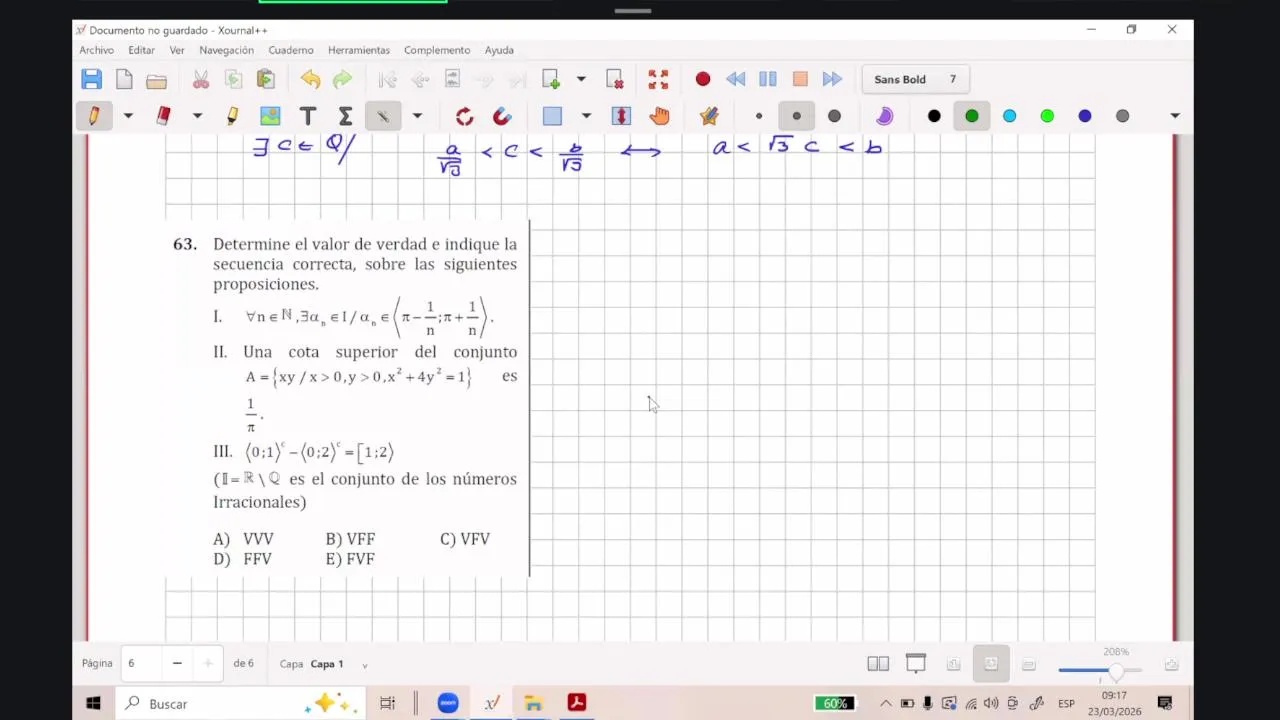Viewport: 1280px width, 720px height.
Task: Choose the Insert Image tool
Action: (270, 116)
